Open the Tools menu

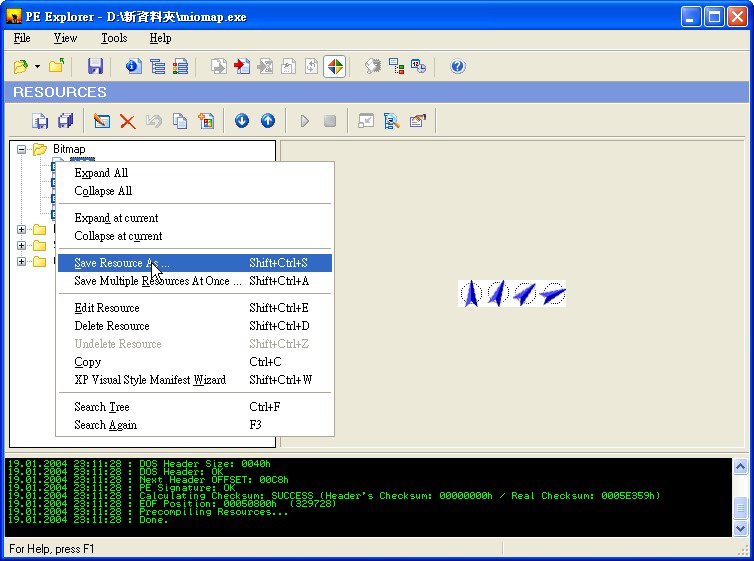(x=114, y=38)
